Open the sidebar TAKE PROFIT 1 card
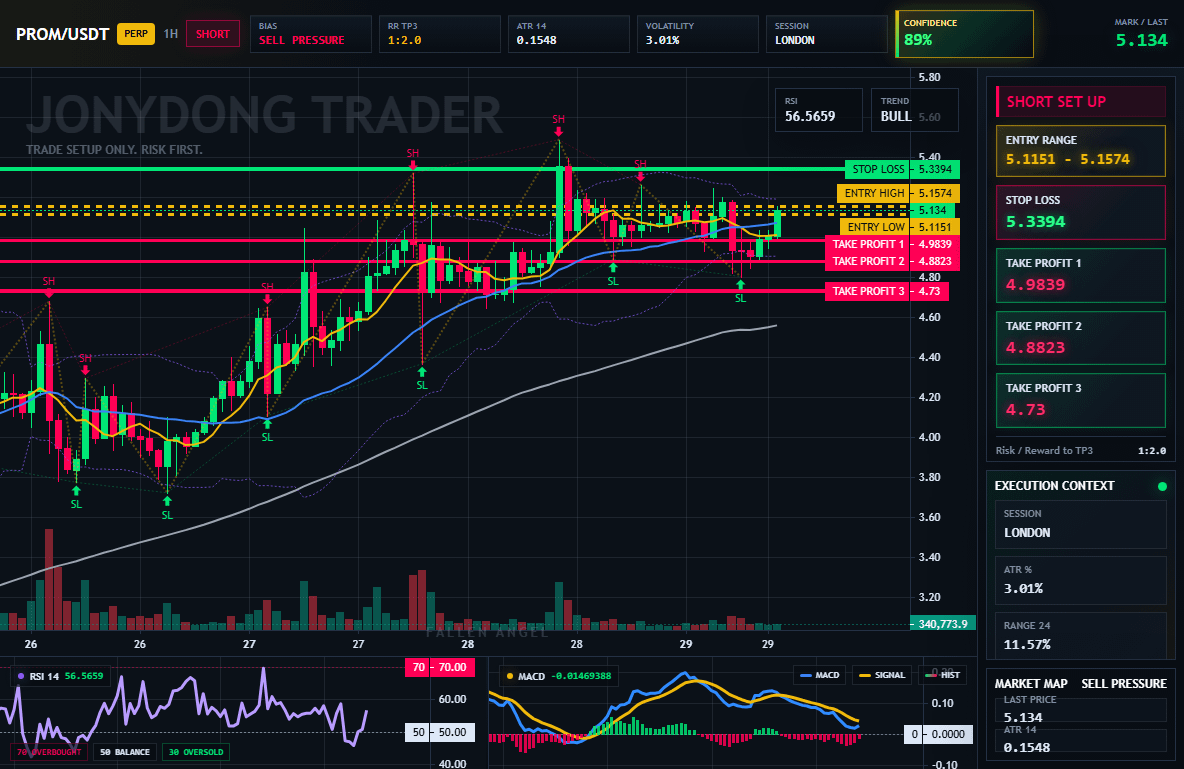 point(1081,276)
